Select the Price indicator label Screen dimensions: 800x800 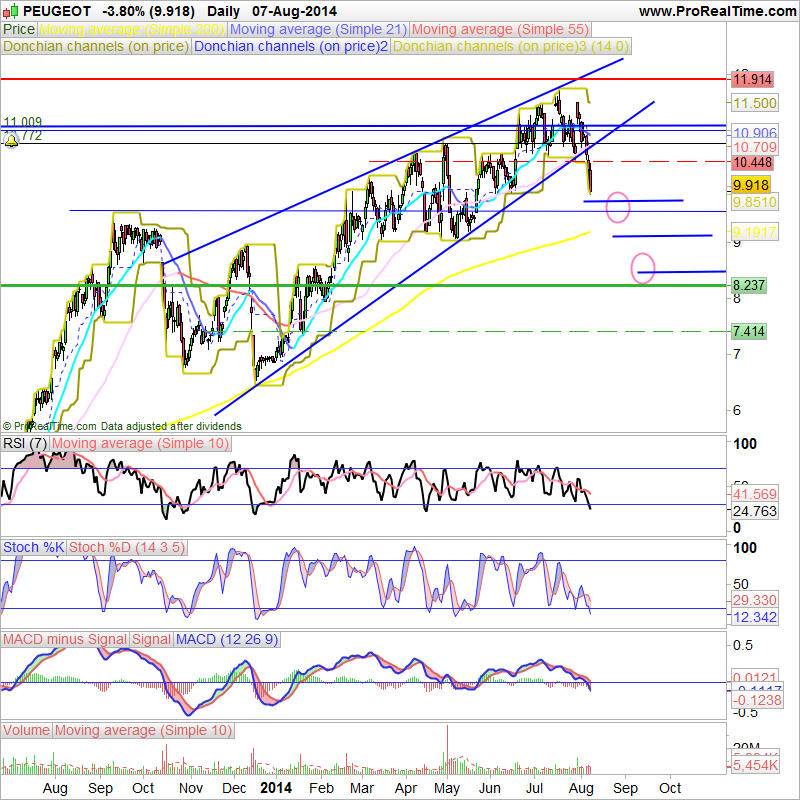tap(19, 29)
